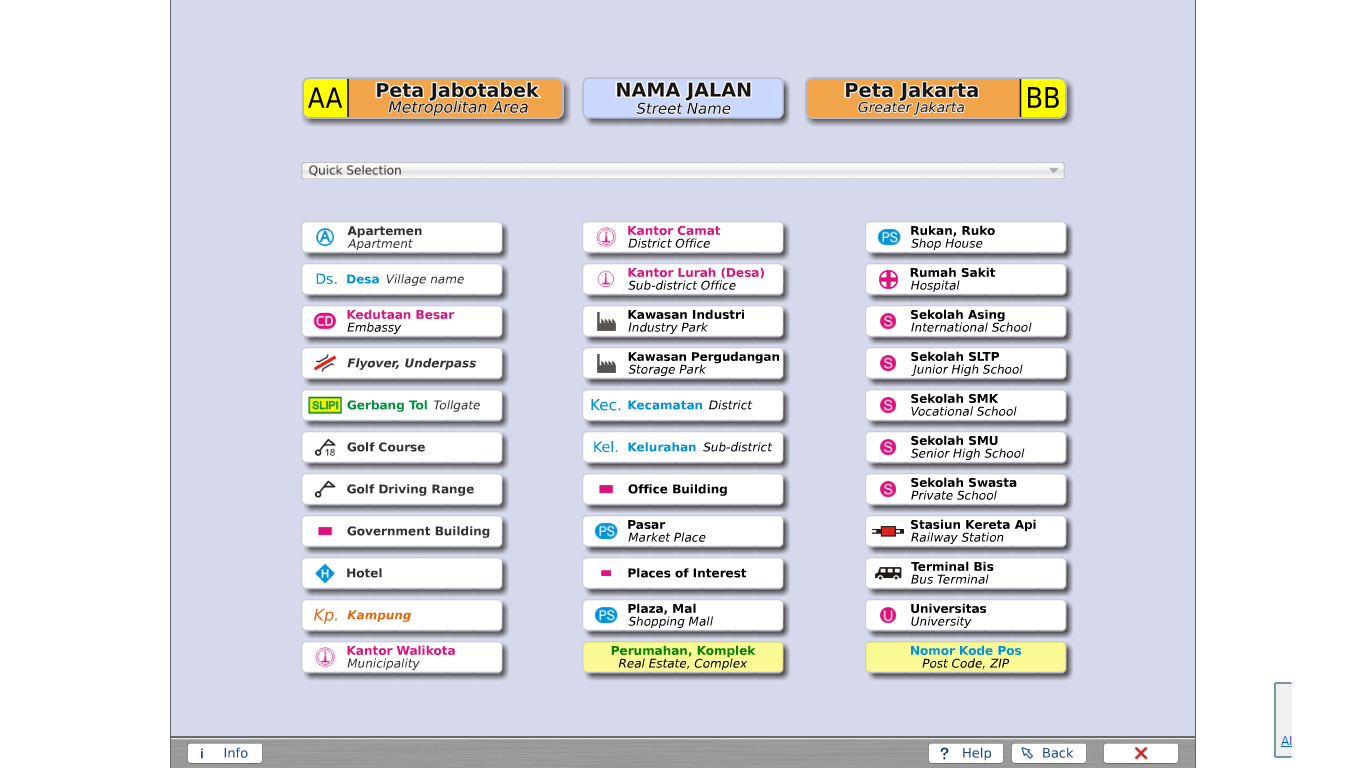Click the Flyover, Underpass crossing-lines icon
The image size is (1366, 768).
pos(325,363)
